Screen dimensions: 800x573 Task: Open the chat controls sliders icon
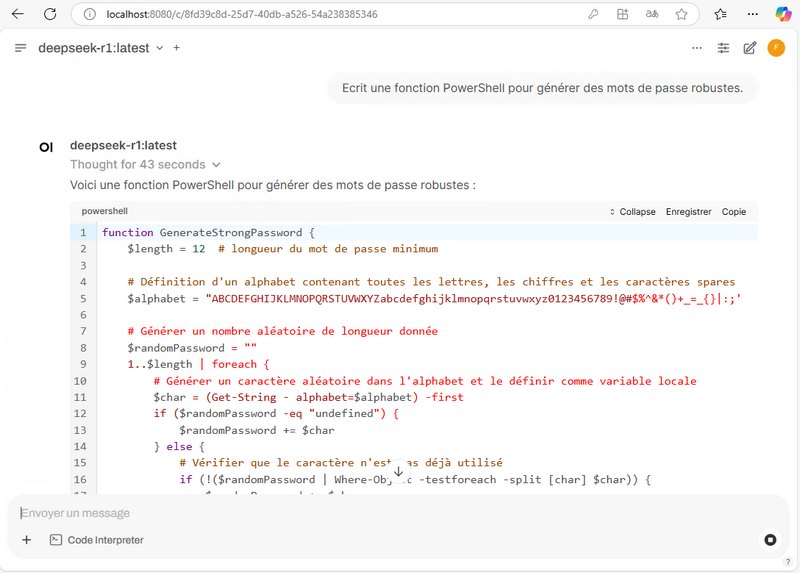click(723, 48)
